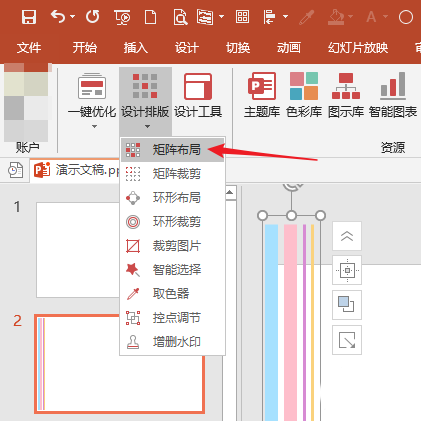Select 环形裁剪 menu item

(172, 222)
